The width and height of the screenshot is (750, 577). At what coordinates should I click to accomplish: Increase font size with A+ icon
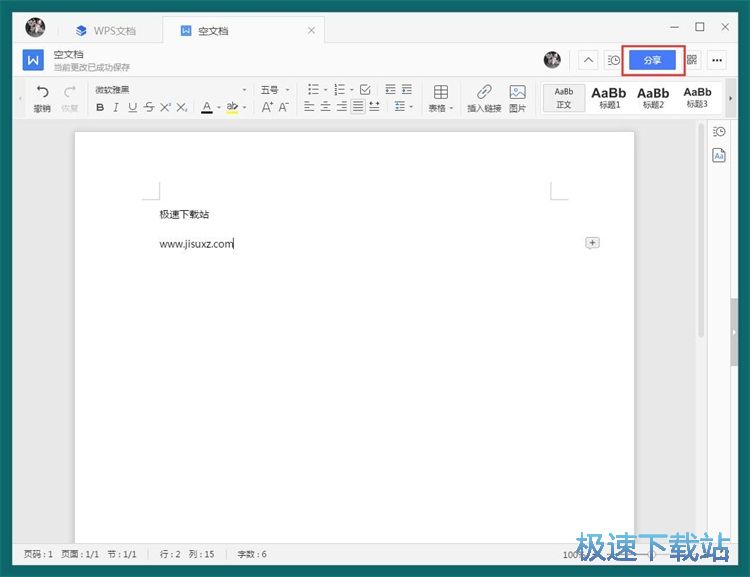click(x=267, y=107)
